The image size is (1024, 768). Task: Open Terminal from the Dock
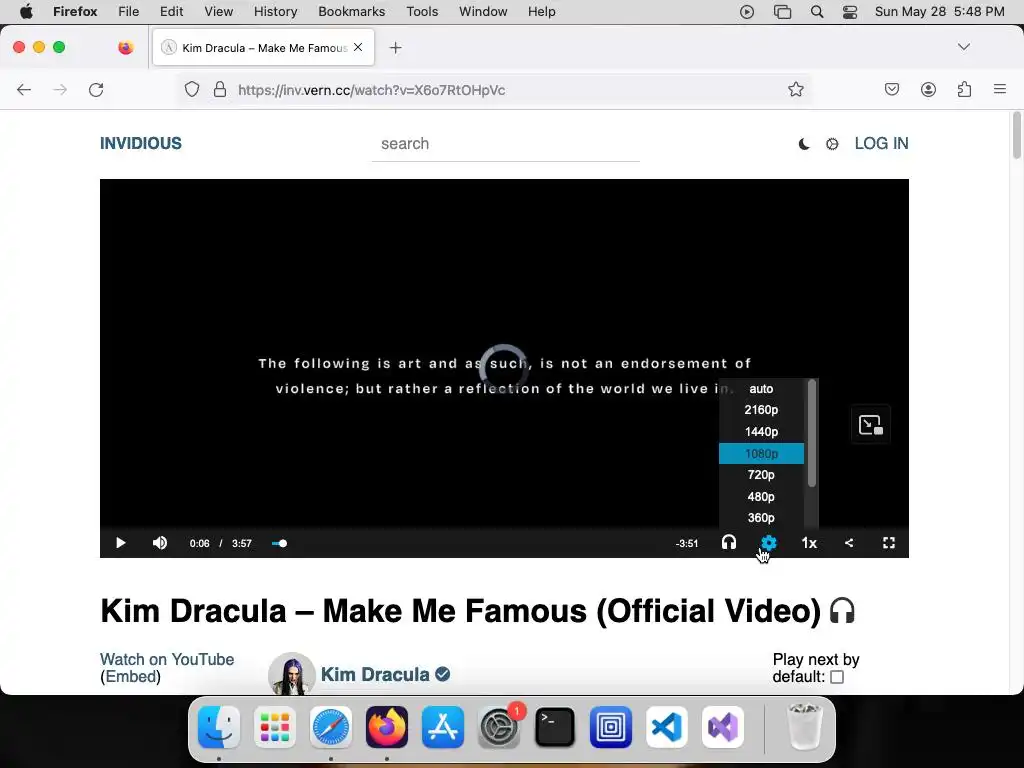(x=554, y=727)
